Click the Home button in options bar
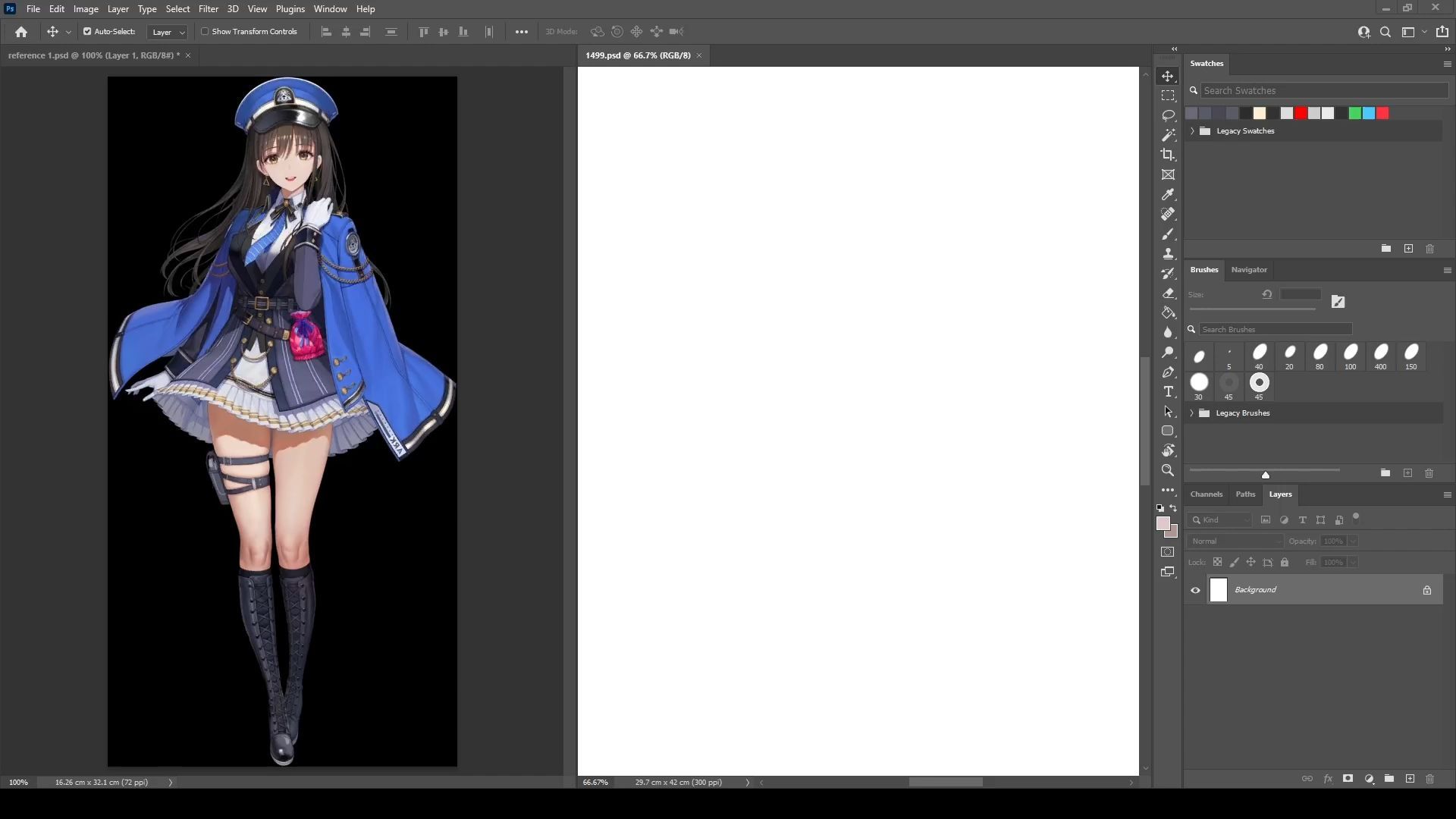This screenshot has height=819, width=1456. pos(21,32)
